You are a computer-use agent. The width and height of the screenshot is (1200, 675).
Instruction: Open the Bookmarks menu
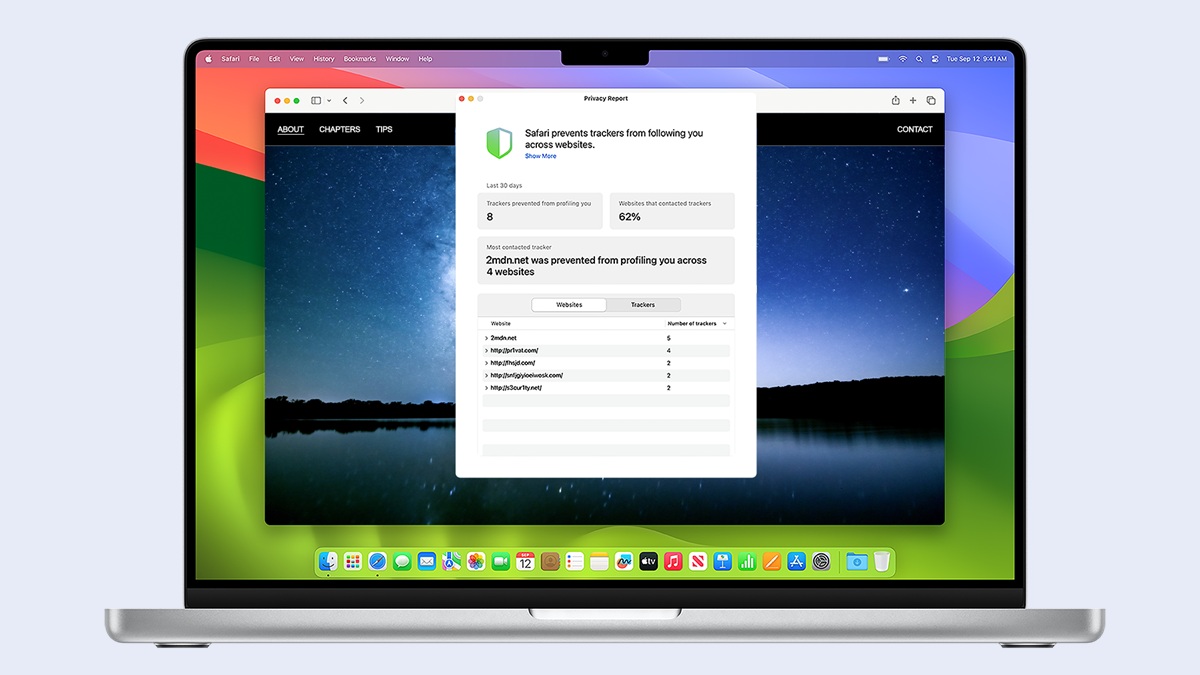[359, 58]
